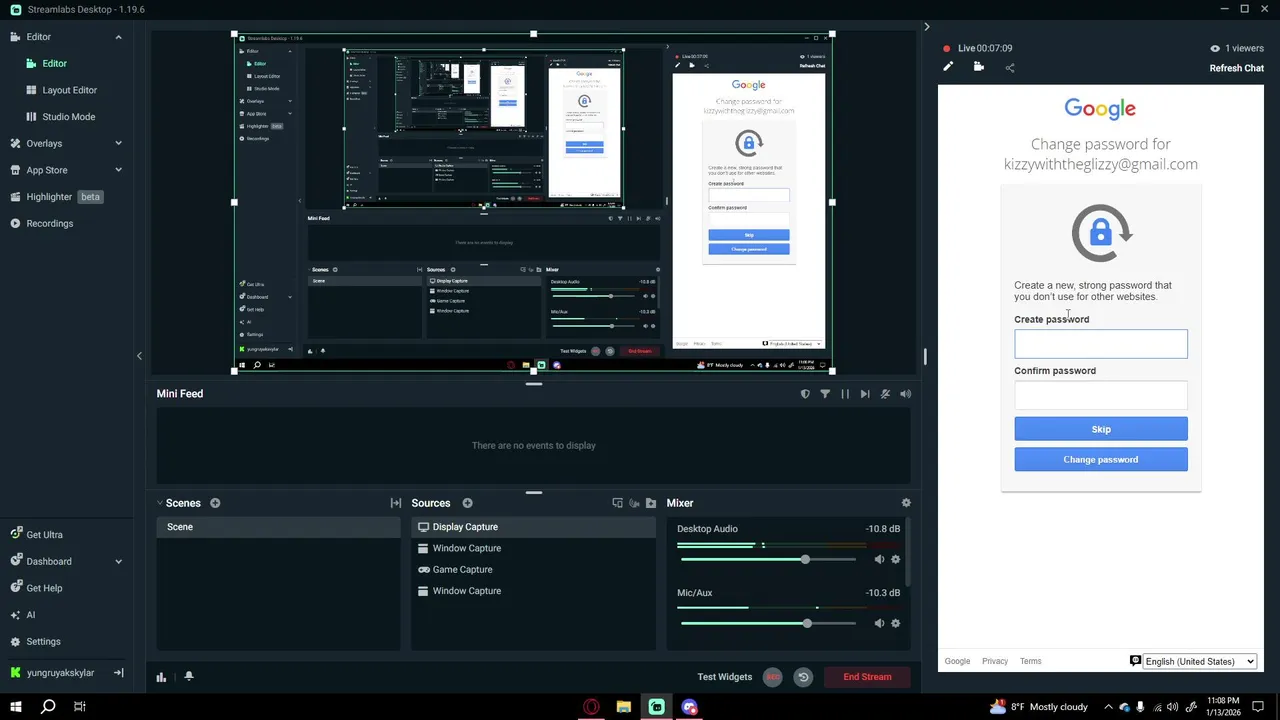Image resolution: width=1280 pixels, height=720 pixels.
Task: Click the folder icon beside the edit stream pencil
Action: pos(979,67)
